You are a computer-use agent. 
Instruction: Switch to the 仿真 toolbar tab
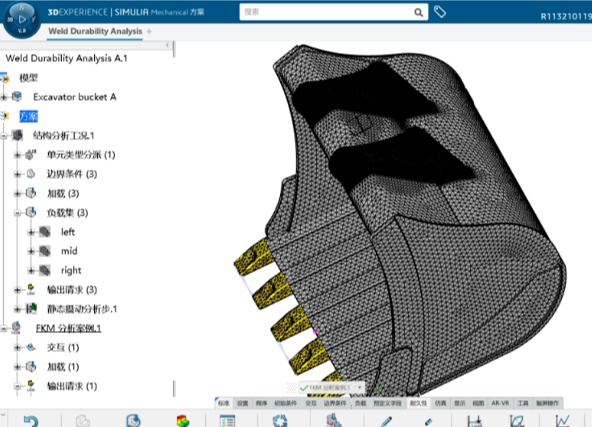[440, 403]
